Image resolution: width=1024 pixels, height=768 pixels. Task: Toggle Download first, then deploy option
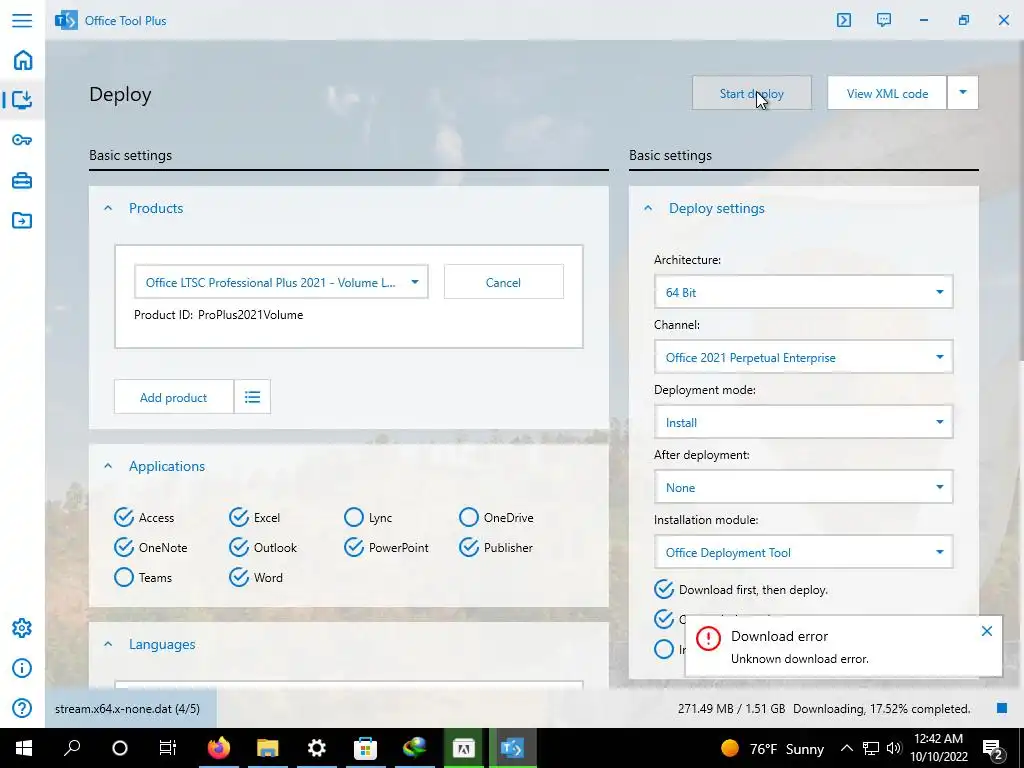741,589
